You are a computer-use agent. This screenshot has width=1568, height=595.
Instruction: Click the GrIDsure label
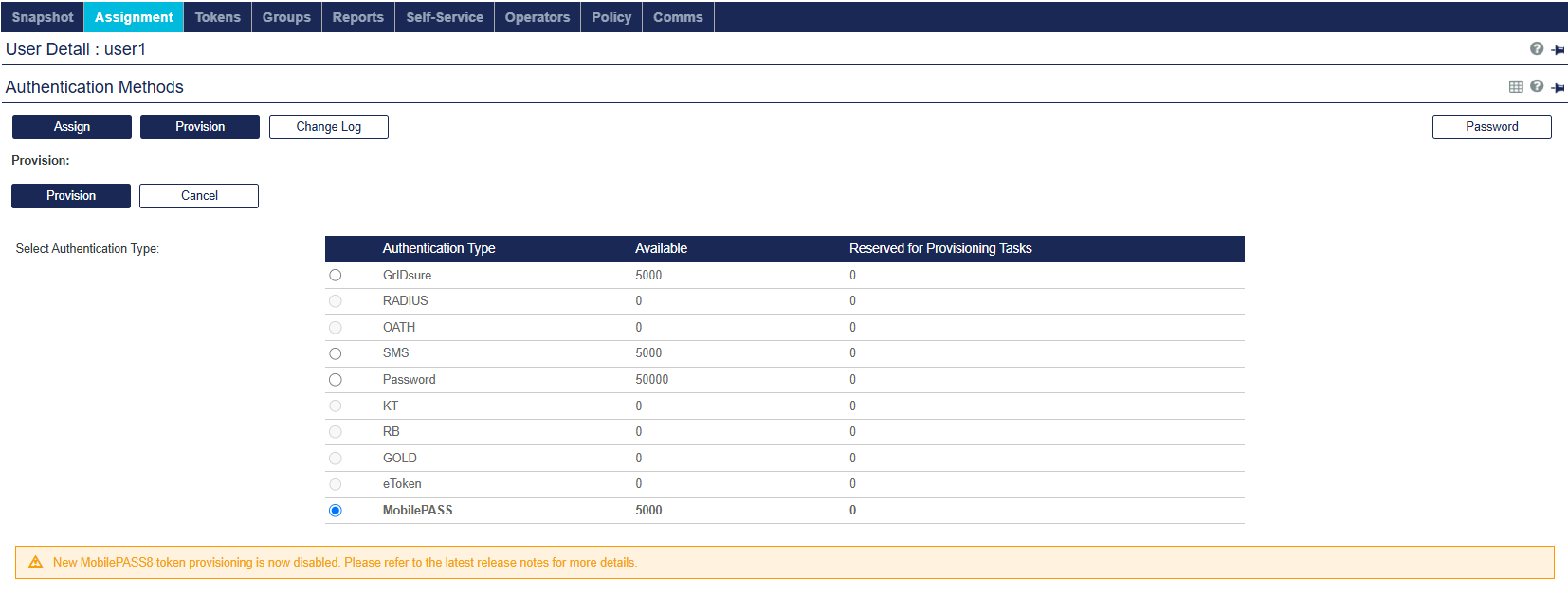tap(407, 275)
